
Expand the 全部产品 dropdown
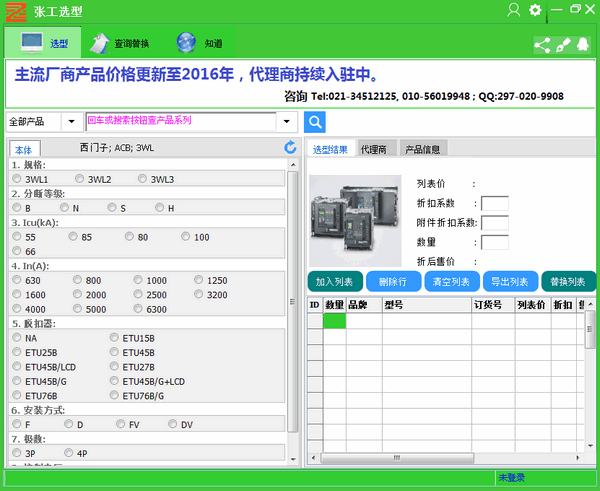point(72,122)
